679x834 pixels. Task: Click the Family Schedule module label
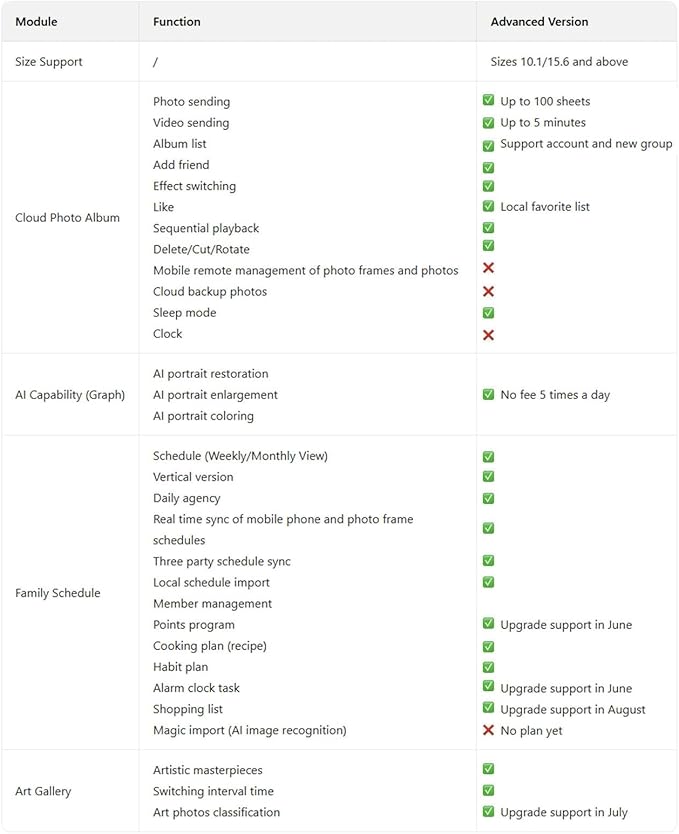coord(57,593)
